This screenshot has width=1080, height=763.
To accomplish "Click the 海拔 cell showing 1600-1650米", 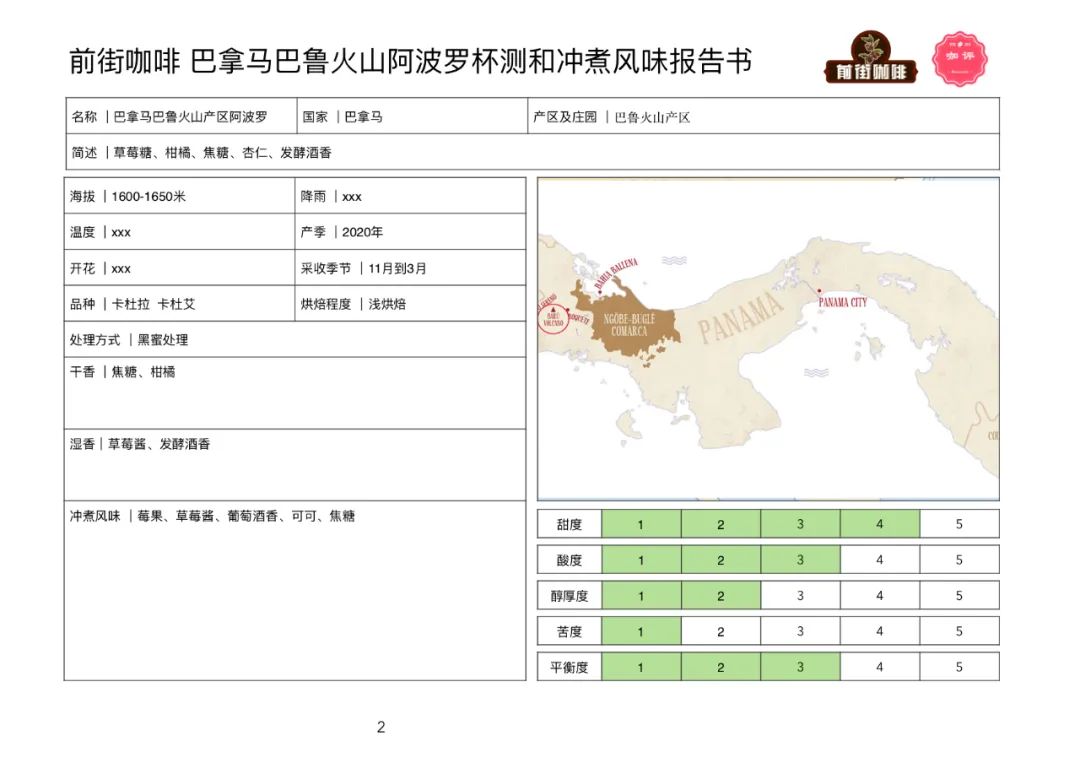I will [180, 196].
